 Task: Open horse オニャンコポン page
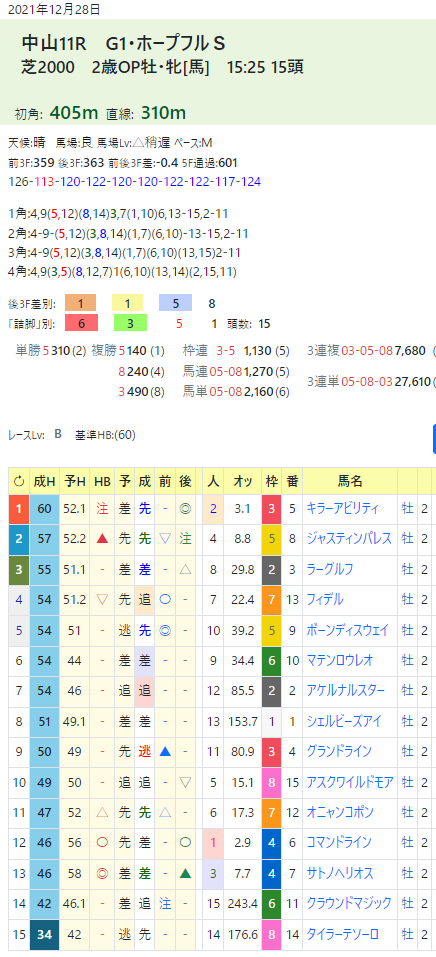340,813
